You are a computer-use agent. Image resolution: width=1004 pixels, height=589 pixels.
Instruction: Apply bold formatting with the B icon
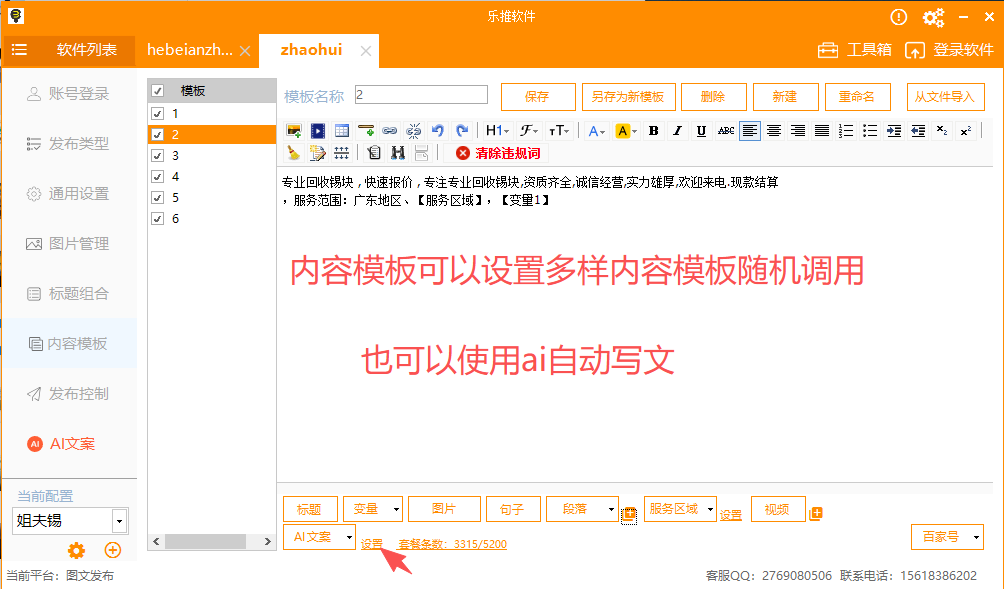(x=652, y=130)
